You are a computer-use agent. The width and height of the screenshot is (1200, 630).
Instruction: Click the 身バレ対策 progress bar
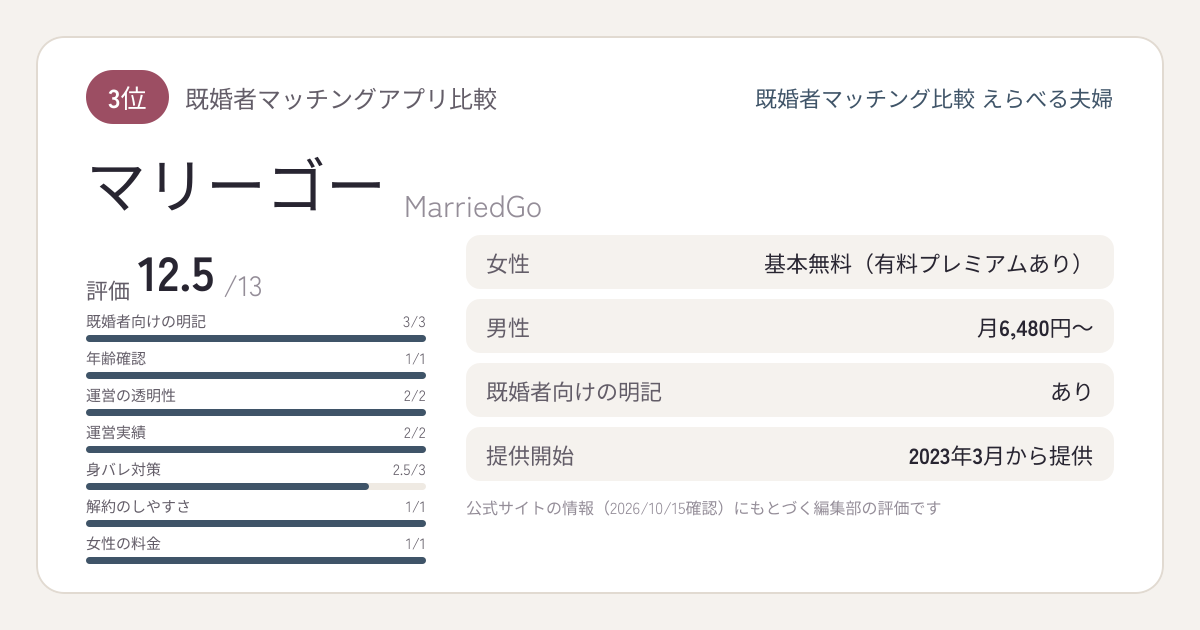point(256,487)
